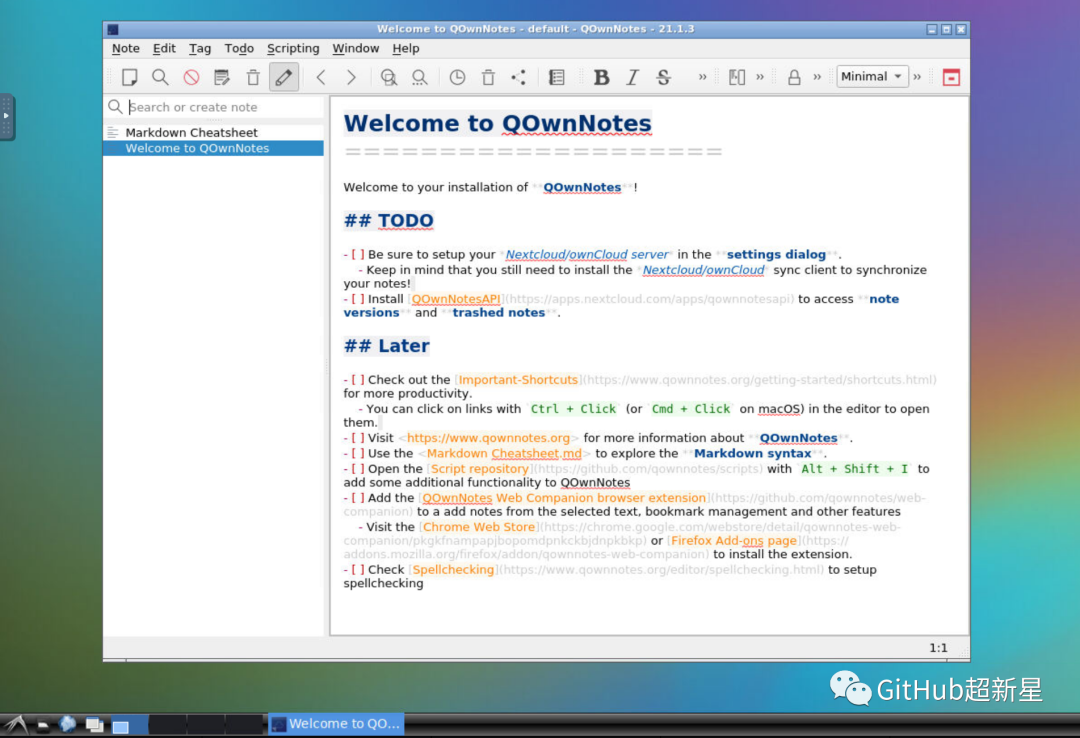Open the Window menu

pos(355,48)
